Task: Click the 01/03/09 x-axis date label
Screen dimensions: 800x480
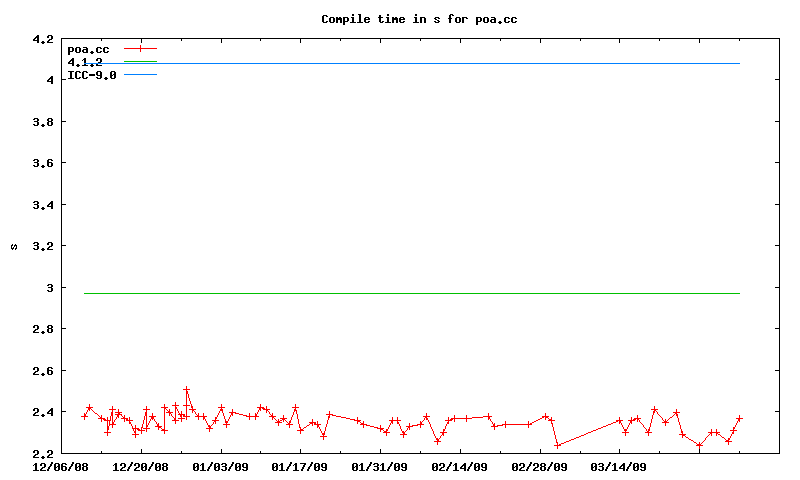Action: point(221,465)
